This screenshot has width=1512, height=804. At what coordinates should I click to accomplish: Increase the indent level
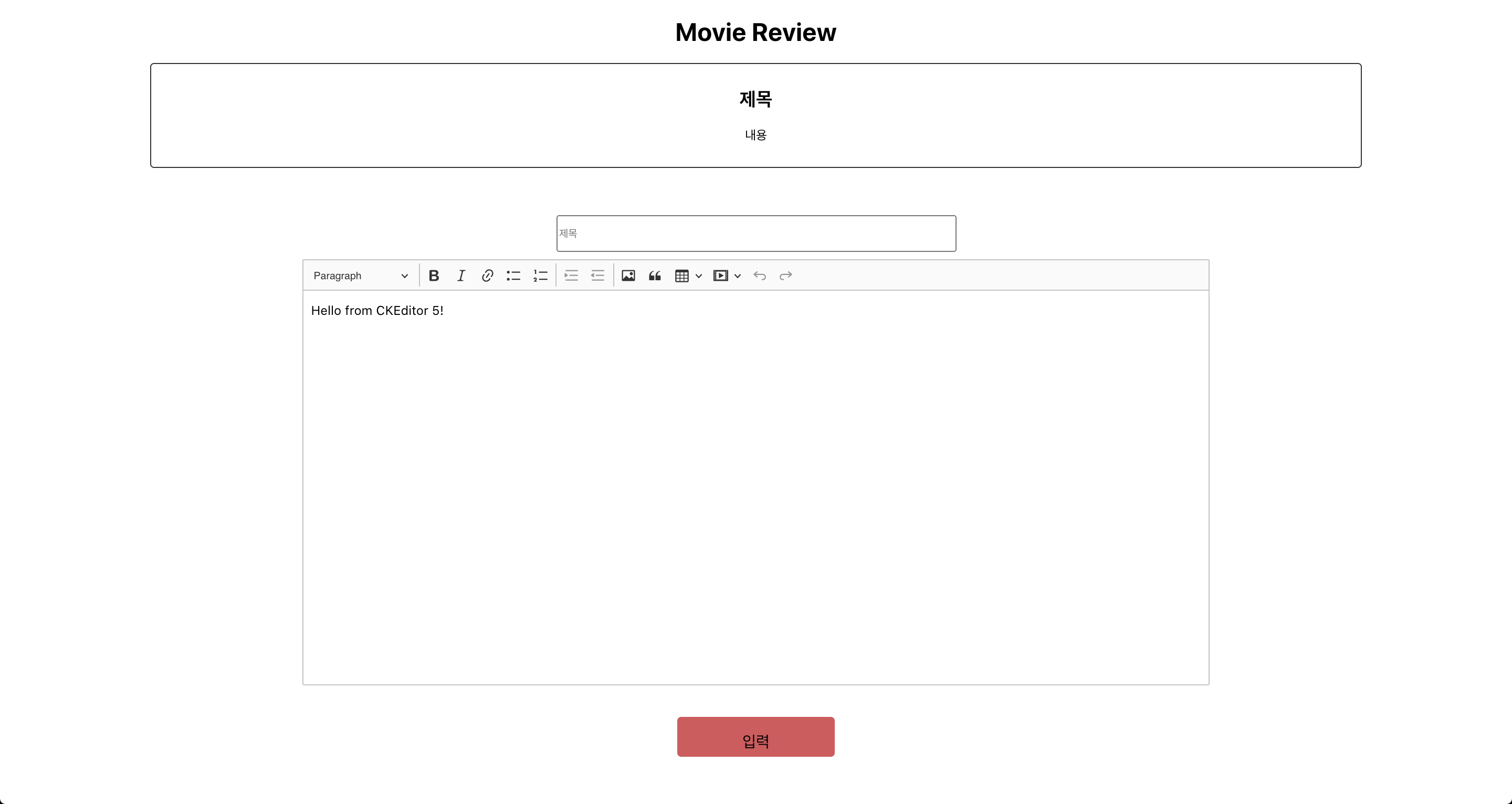pyautogui.click(x=571, y=276)
